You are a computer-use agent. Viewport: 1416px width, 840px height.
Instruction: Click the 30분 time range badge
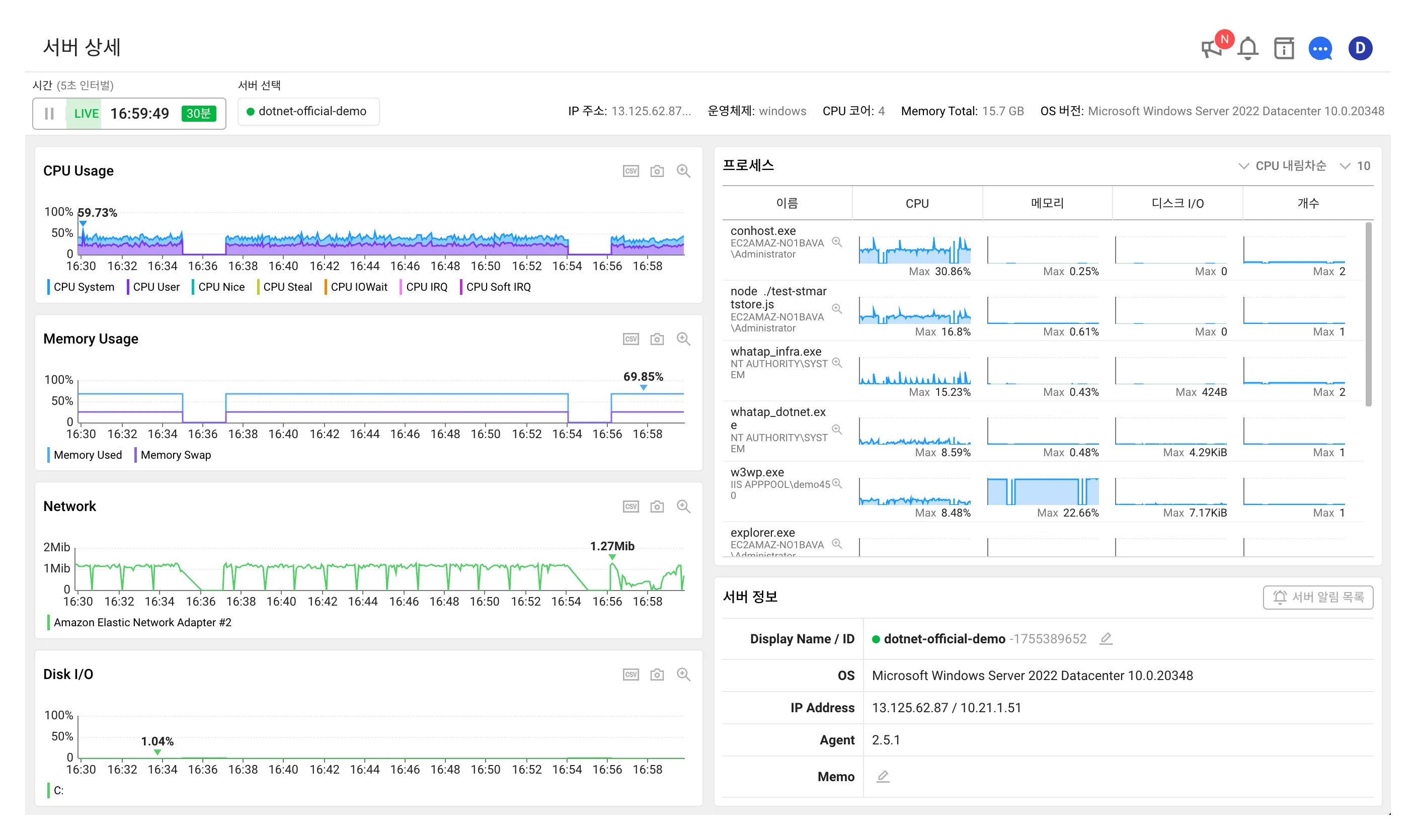pos(198,114)
